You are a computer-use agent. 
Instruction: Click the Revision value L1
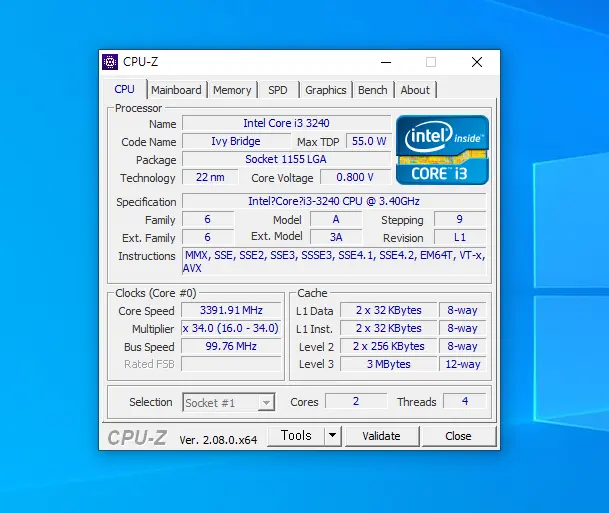(460, 237)
